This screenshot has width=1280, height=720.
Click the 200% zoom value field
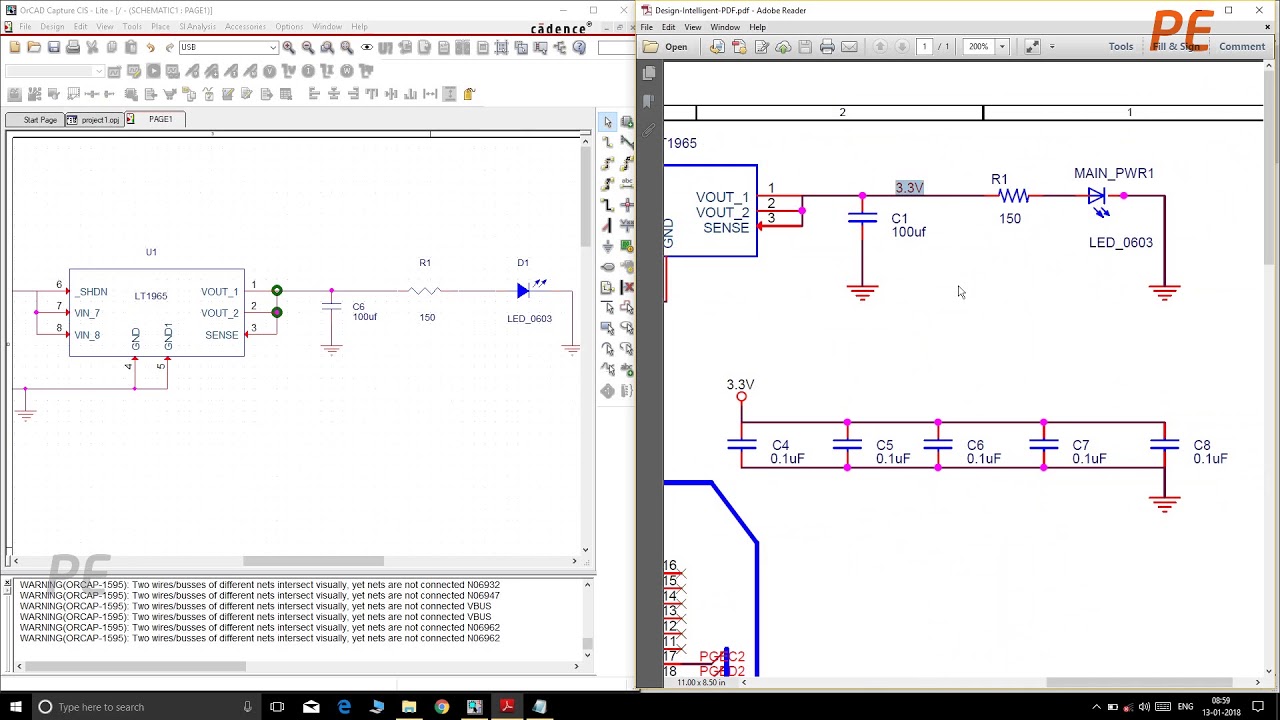(x=979, y=46)
